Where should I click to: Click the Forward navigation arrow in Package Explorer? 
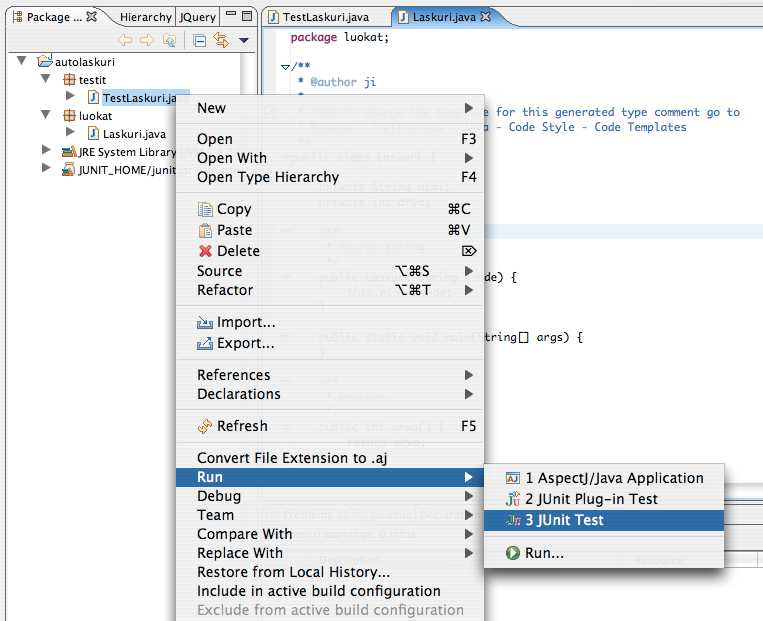tap(147, 40)
